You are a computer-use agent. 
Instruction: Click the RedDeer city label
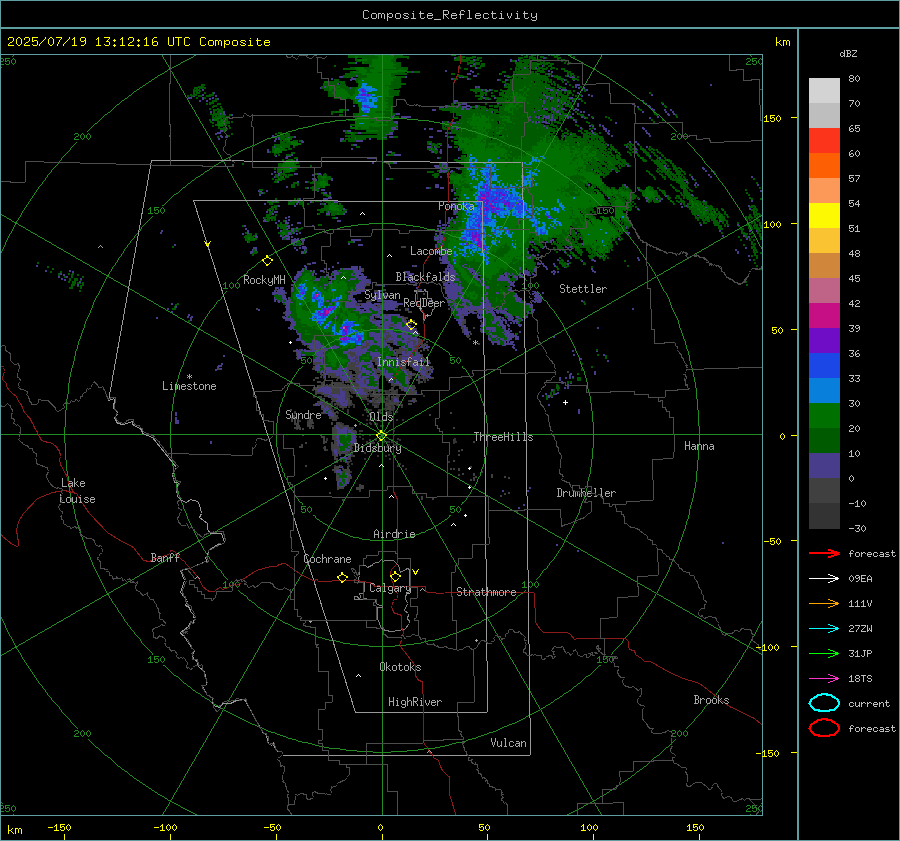[x=424, y=303]
